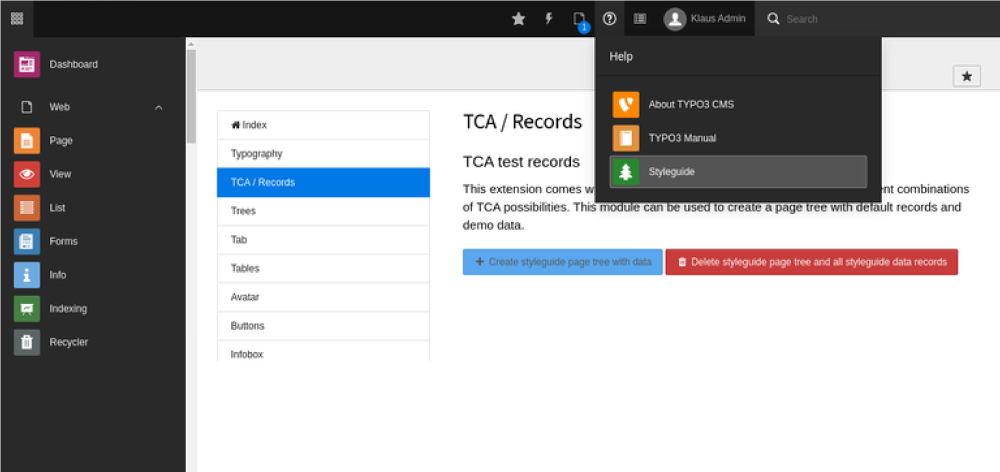Select Styleguide in Help menu
The height and width of the screenshot is (472, 1000).
coord(739,172)
